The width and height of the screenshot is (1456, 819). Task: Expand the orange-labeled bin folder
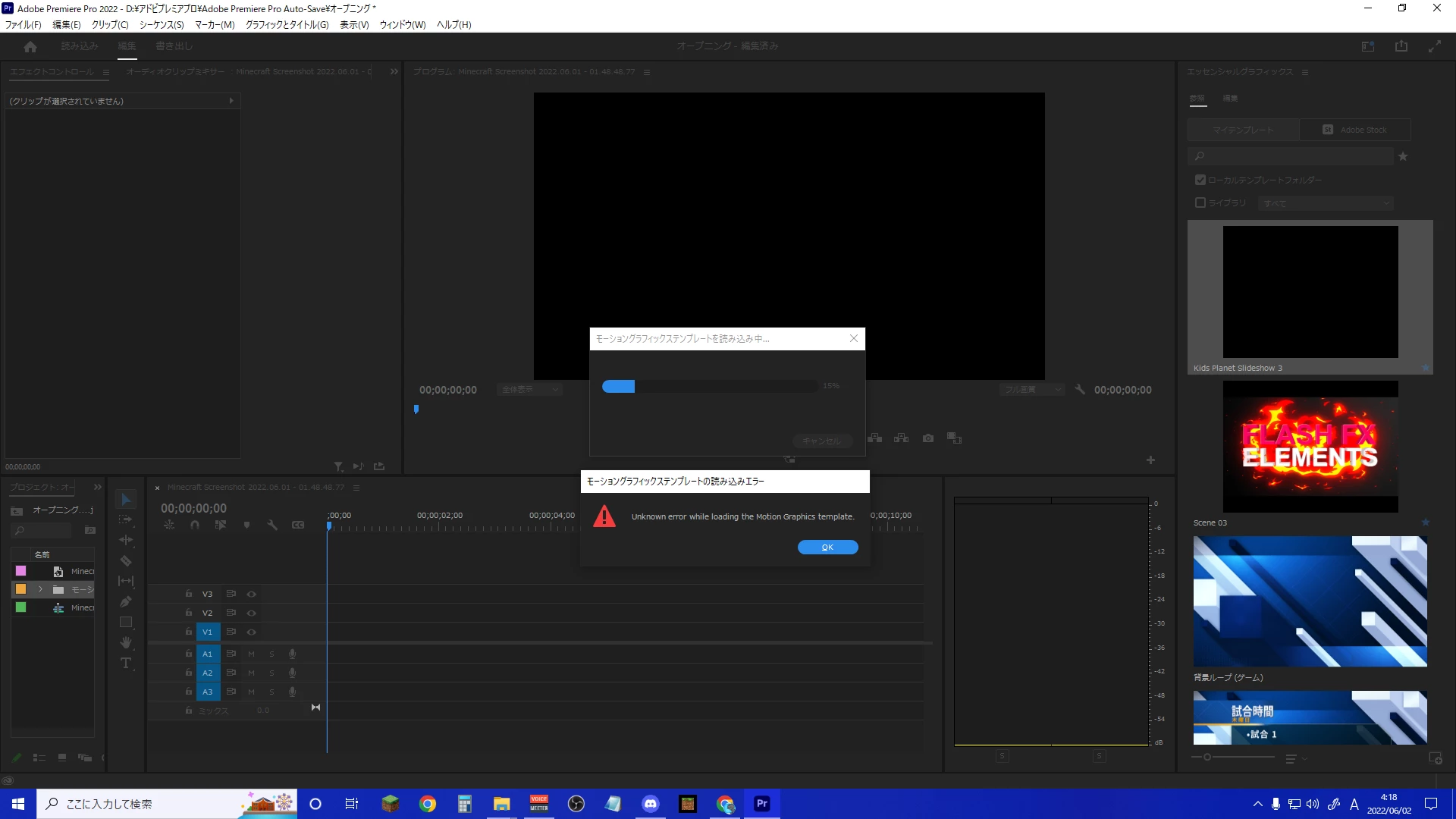pyautogui.click(x=40, y=589)
